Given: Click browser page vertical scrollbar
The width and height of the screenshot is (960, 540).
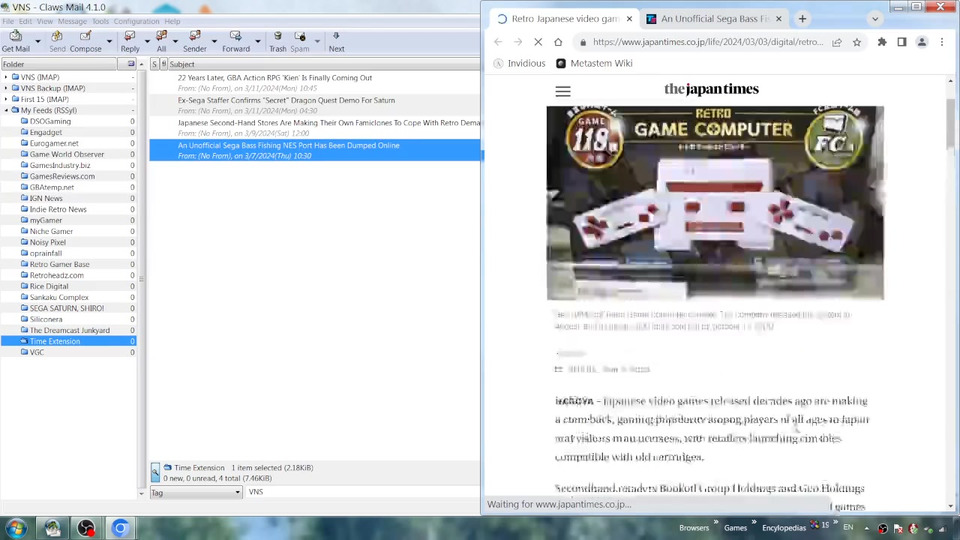Looking at the screenshot, I should [x=950, y=124].
